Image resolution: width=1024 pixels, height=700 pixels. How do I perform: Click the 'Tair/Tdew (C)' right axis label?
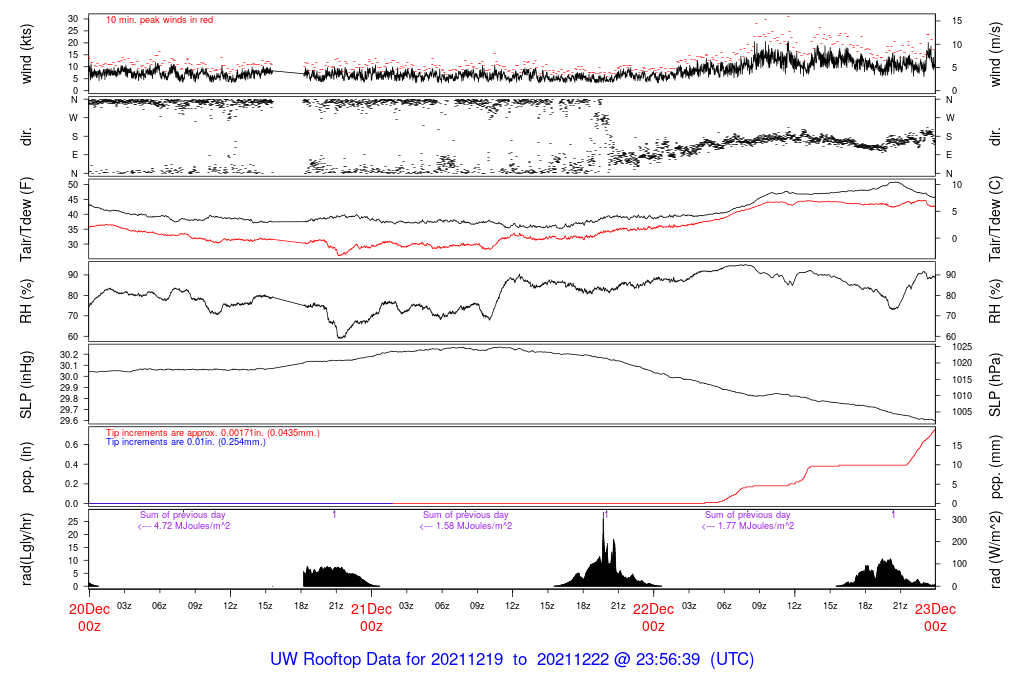tap(995, 219)
